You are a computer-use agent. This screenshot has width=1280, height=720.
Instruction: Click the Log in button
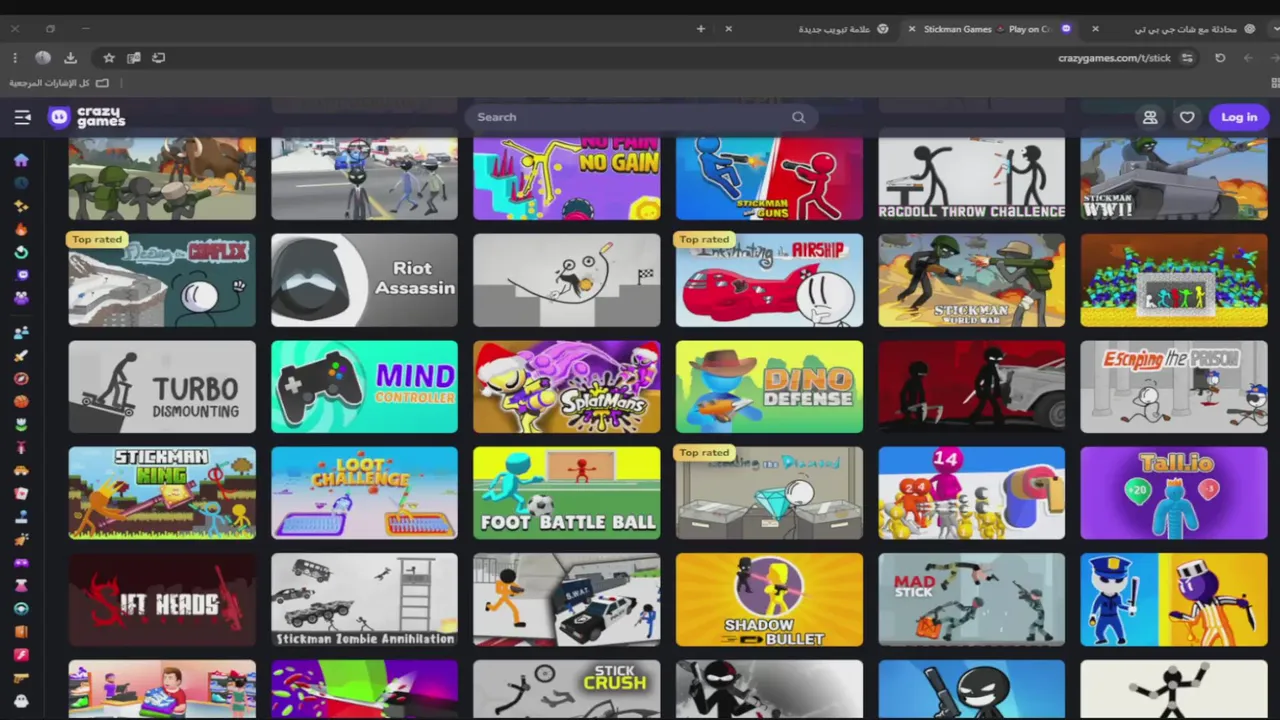click(x=1239, y=117)
